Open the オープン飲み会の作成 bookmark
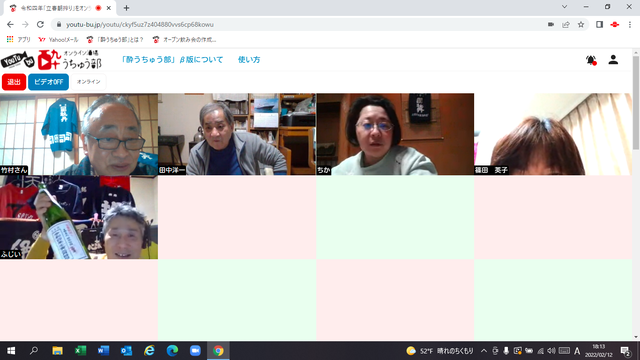Image resolution: width=640 pixels, height=360 pixels. tap(184, 40)
